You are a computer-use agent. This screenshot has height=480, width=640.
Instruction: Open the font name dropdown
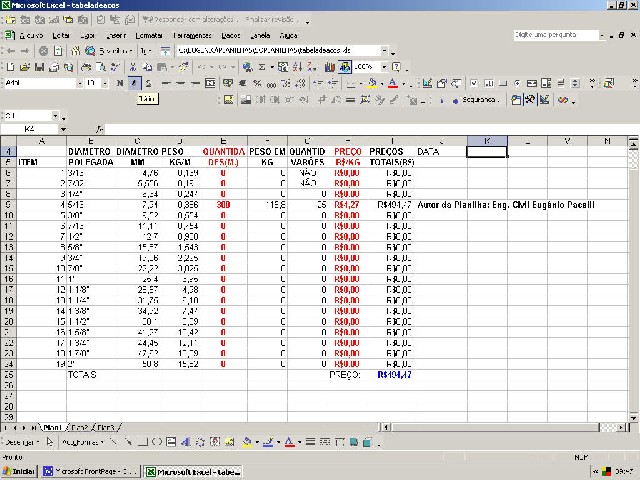click(x=79, y=83)
